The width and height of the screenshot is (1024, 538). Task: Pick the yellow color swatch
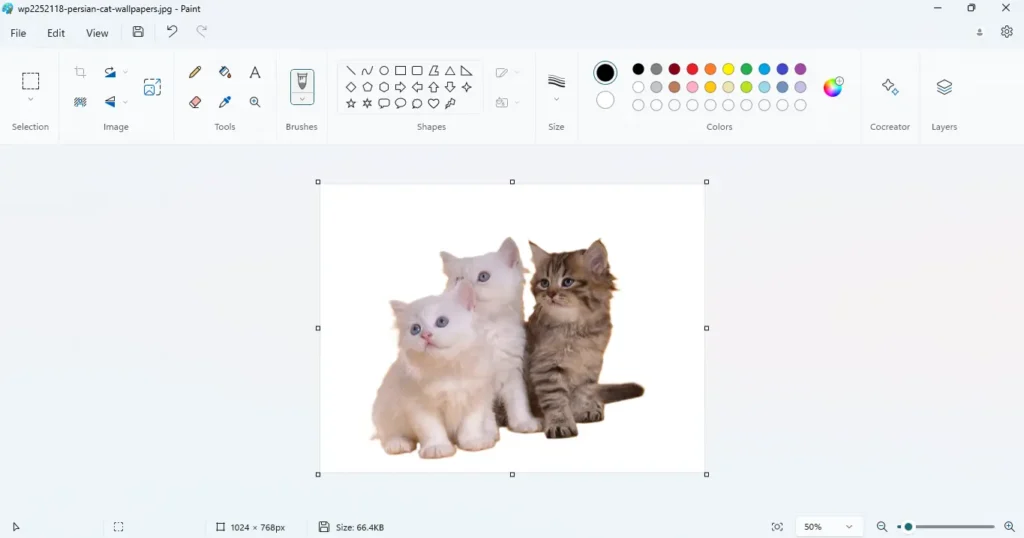pyautogui.click(x=728, y=69)
